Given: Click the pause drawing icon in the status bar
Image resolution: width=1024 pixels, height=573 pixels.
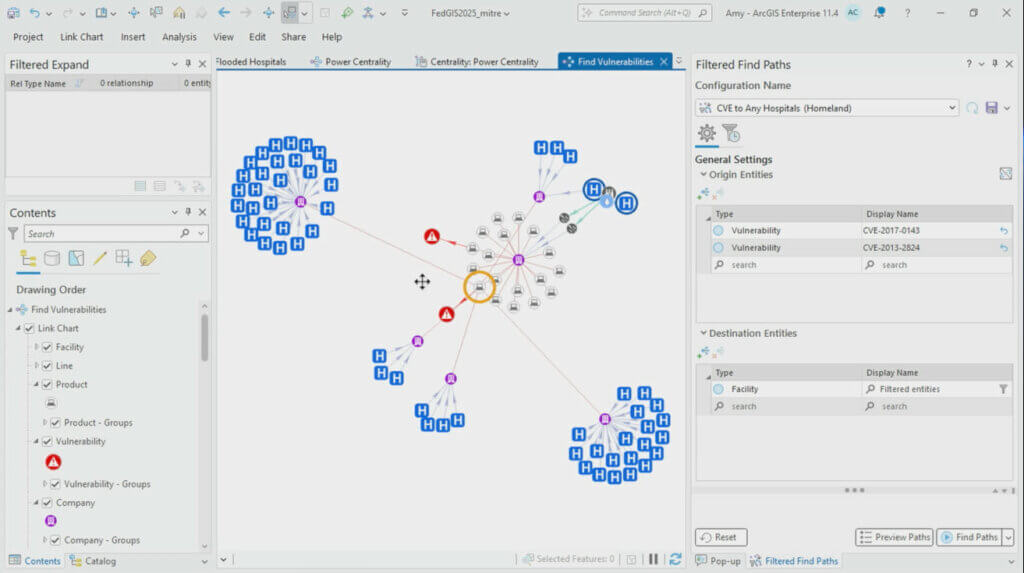Looking at the screenshot, I should tap(653, 559).
